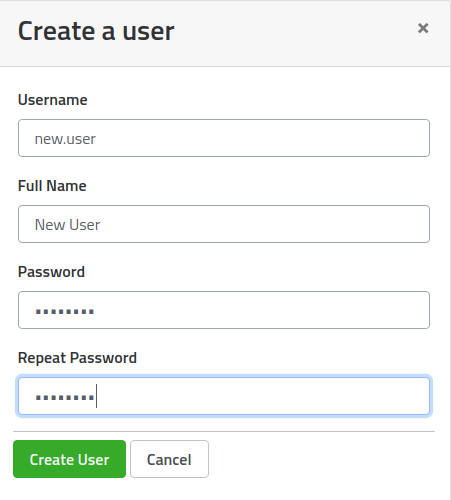Click the Repeat Password label

[77, 358]
